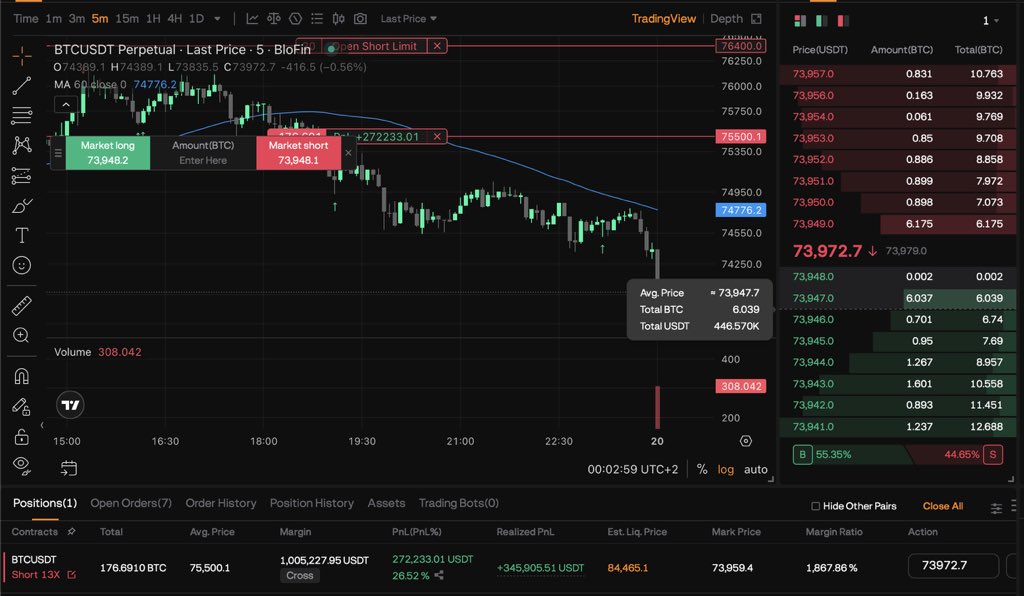
Task: Open the go-to-date calendar icon
Action: click(69, 468)
